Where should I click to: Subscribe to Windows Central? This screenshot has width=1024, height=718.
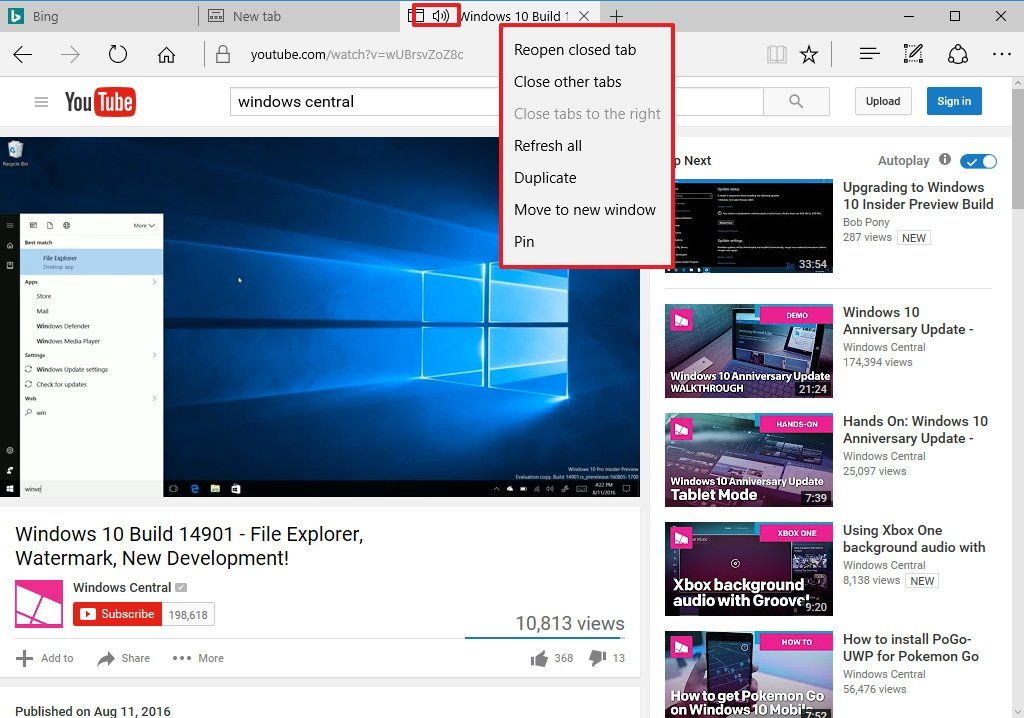(x=117, y=614)
